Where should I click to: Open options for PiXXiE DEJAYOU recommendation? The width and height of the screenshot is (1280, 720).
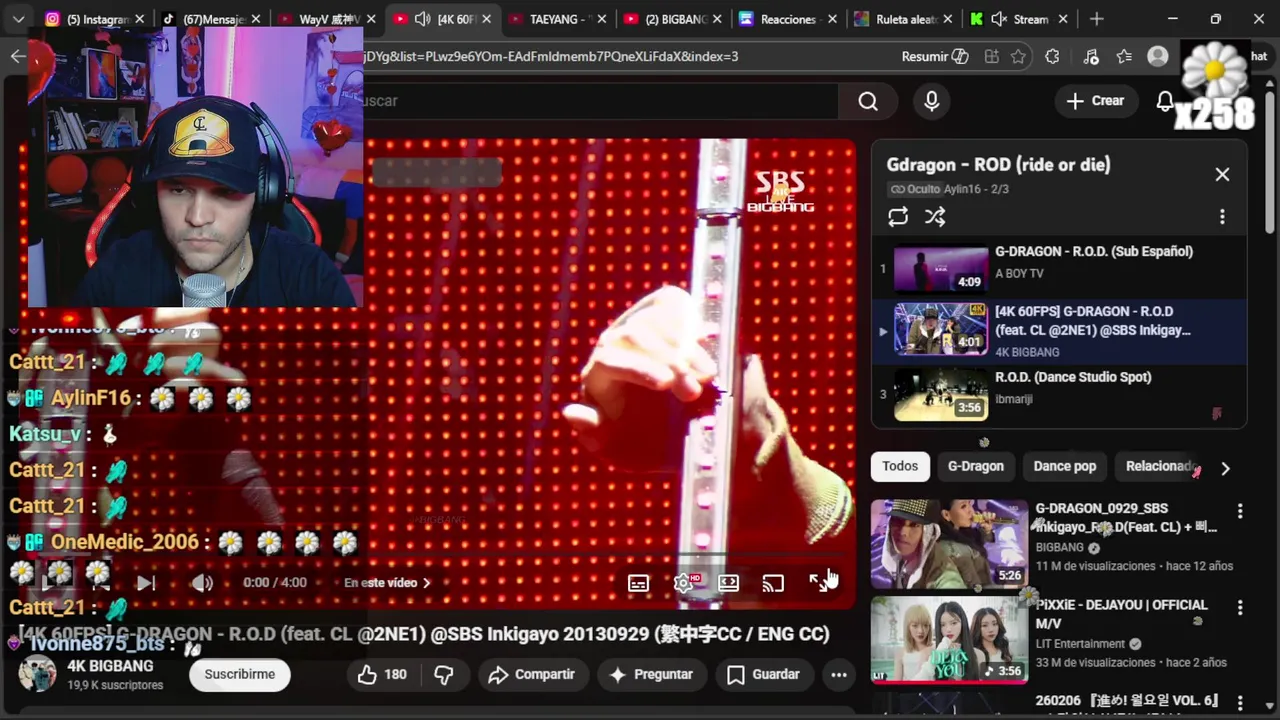click(1240, 608)
